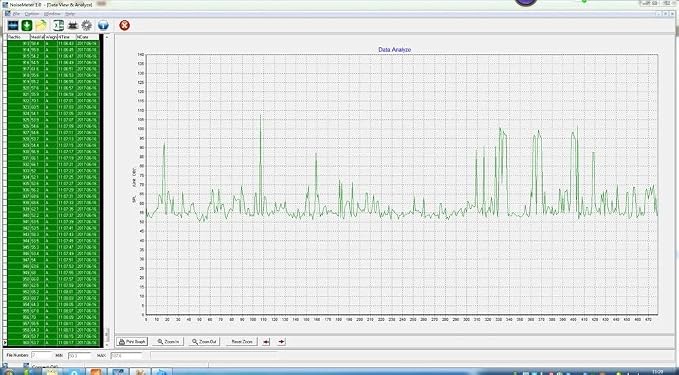
Task: Click the green download data icon
Action: pos(27,26)
